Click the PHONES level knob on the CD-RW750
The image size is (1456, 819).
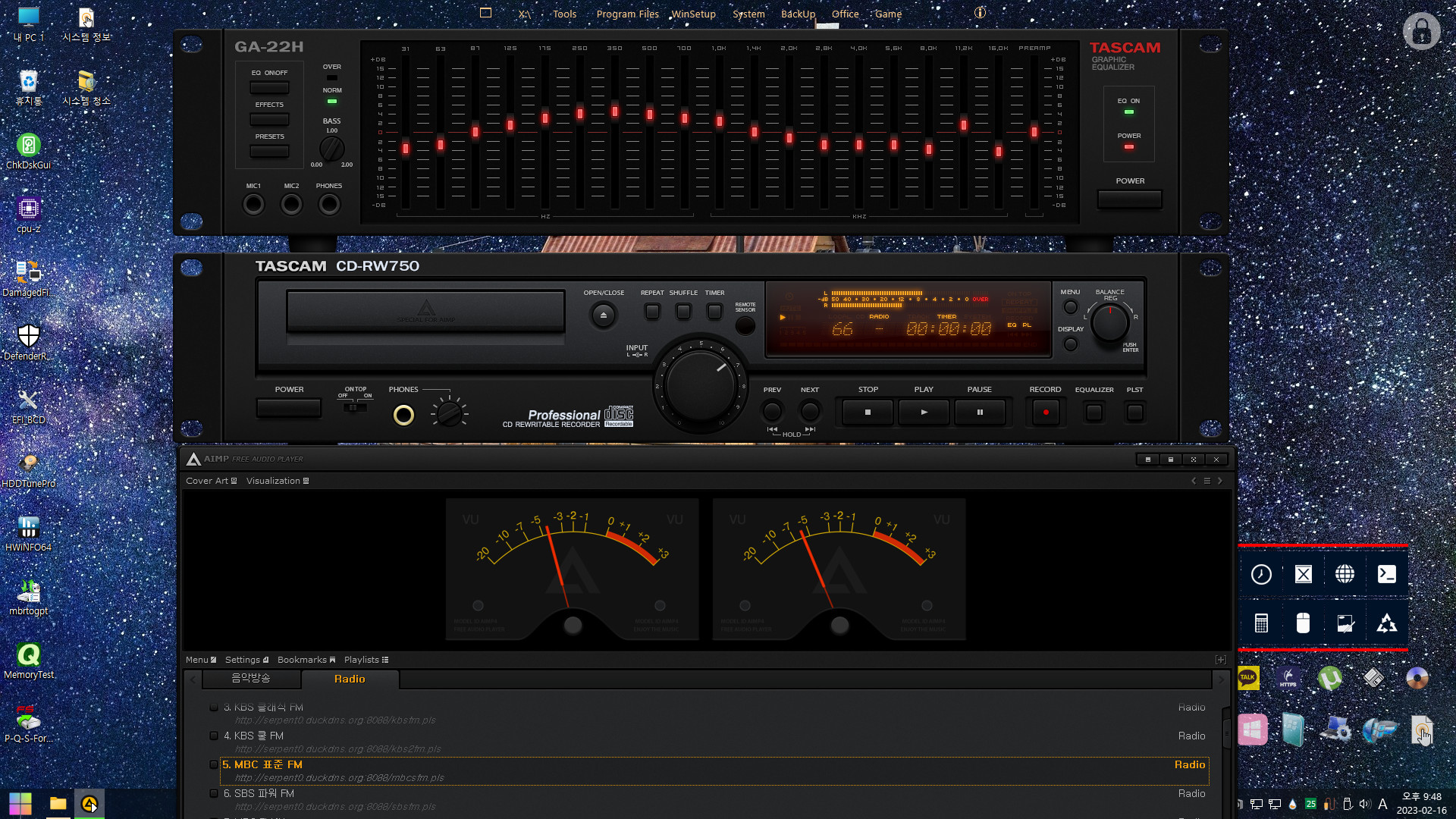point(450,413)
